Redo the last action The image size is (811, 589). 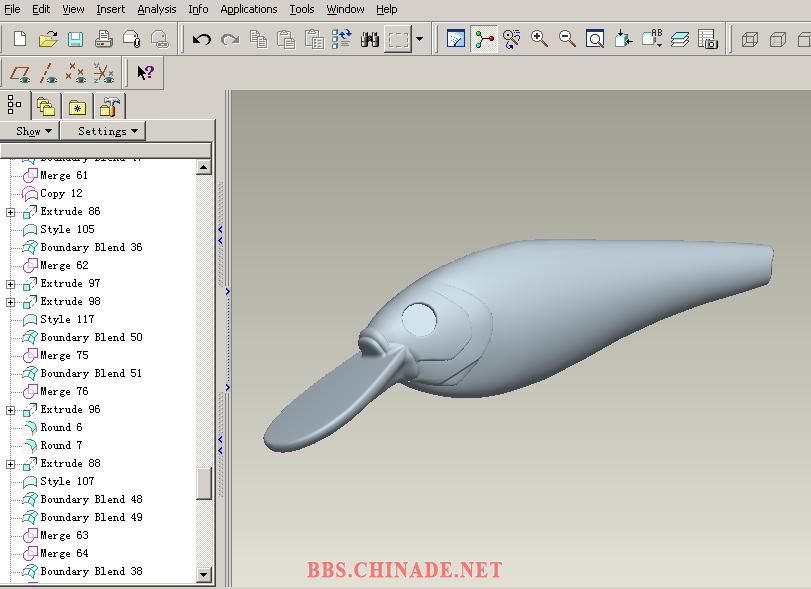230,39
